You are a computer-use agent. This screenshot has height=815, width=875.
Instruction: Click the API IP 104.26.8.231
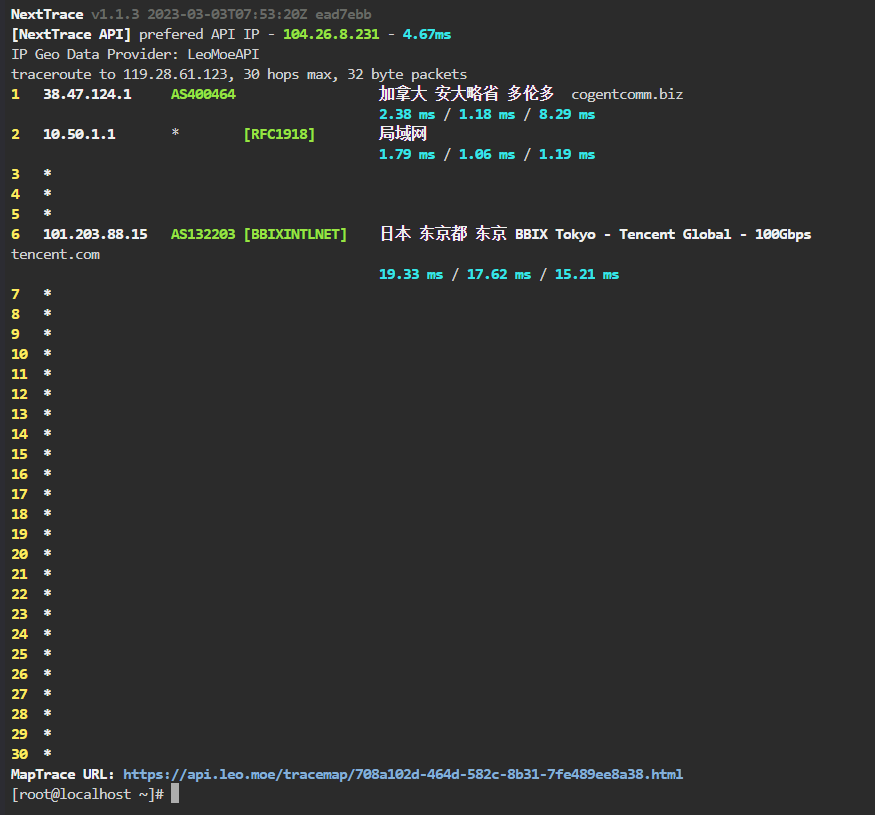point(331,34)
